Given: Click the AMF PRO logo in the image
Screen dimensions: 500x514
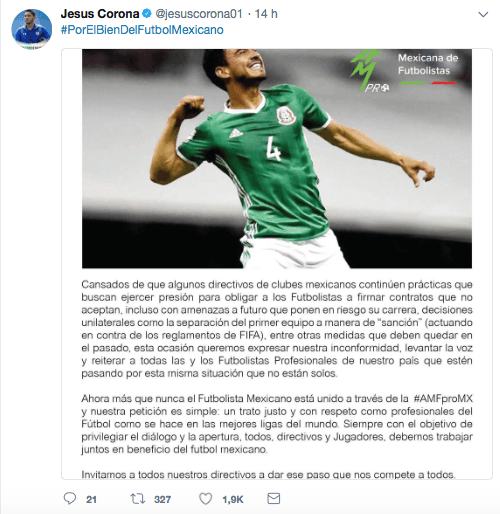Looking at the screenshot, I should point(369,71).
